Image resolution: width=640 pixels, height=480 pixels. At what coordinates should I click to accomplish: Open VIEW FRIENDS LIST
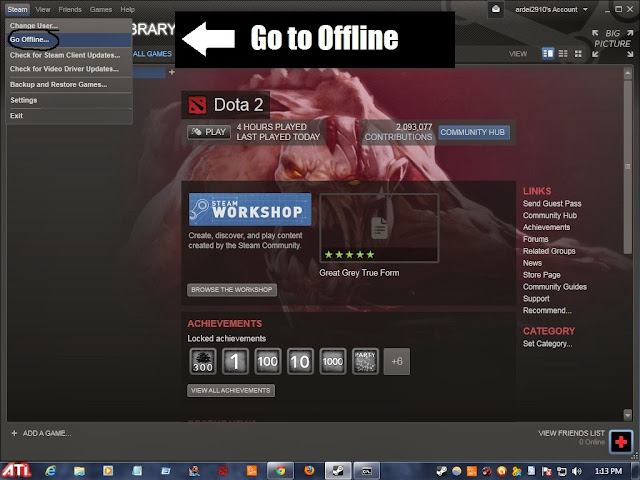tap(571, 433)
